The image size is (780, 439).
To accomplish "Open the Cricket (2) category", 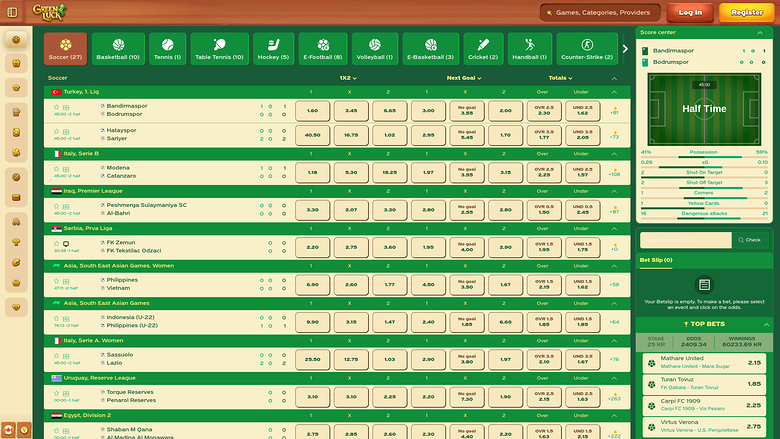I will (x=483, y=49).
